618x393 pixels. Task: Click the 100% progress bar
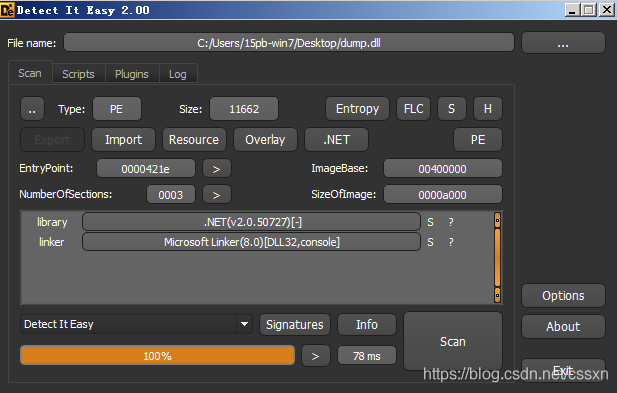157,356
